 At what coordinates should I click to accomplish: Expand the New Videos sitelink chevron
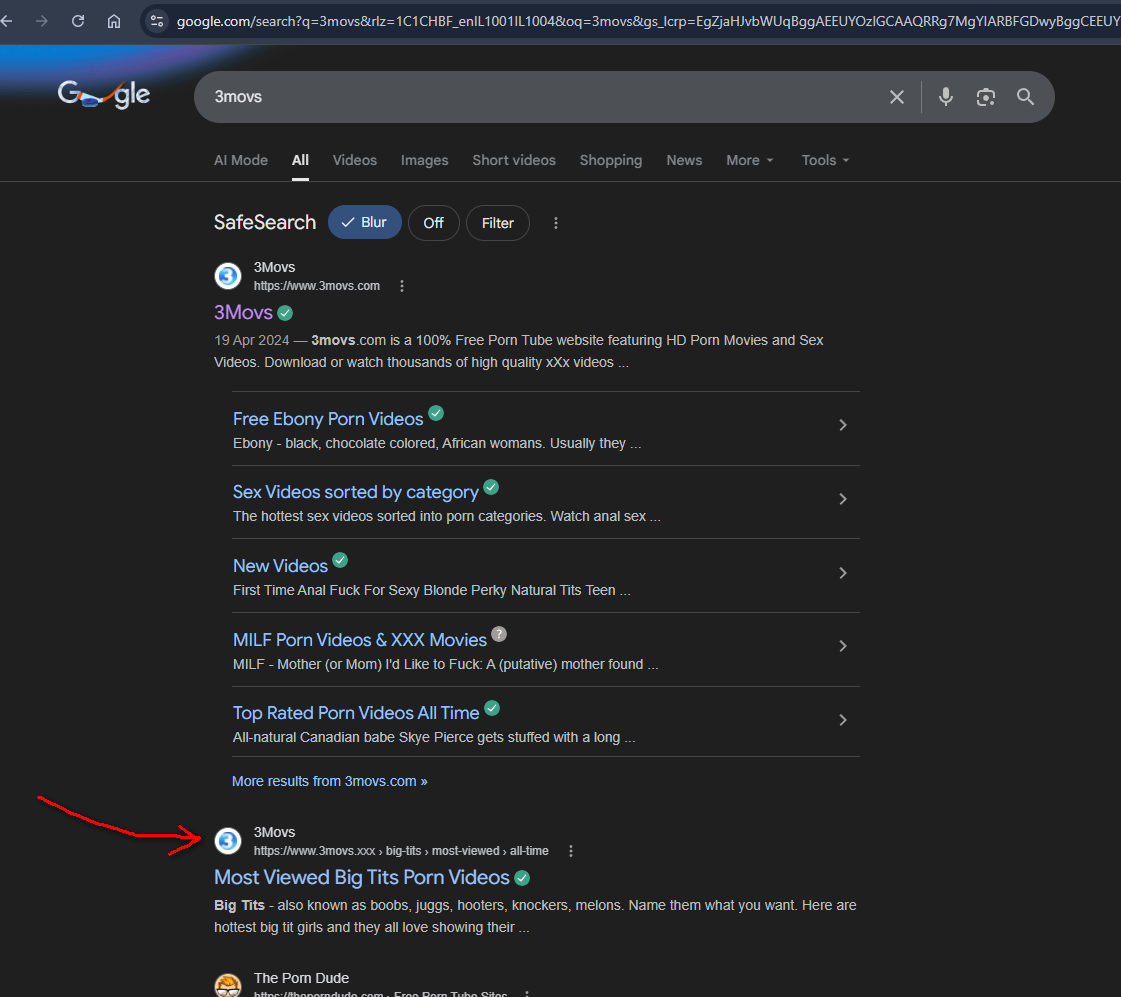(843, 573)
